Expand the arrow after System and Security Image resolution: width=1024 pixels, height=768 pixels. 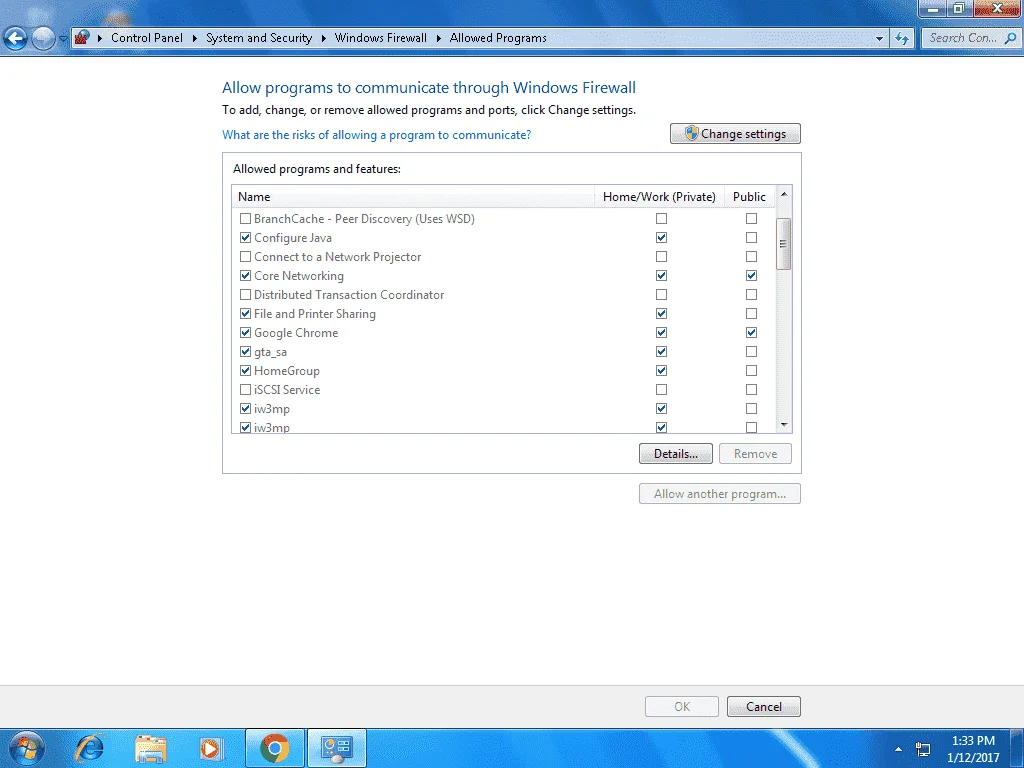click(x=323, y=38)
